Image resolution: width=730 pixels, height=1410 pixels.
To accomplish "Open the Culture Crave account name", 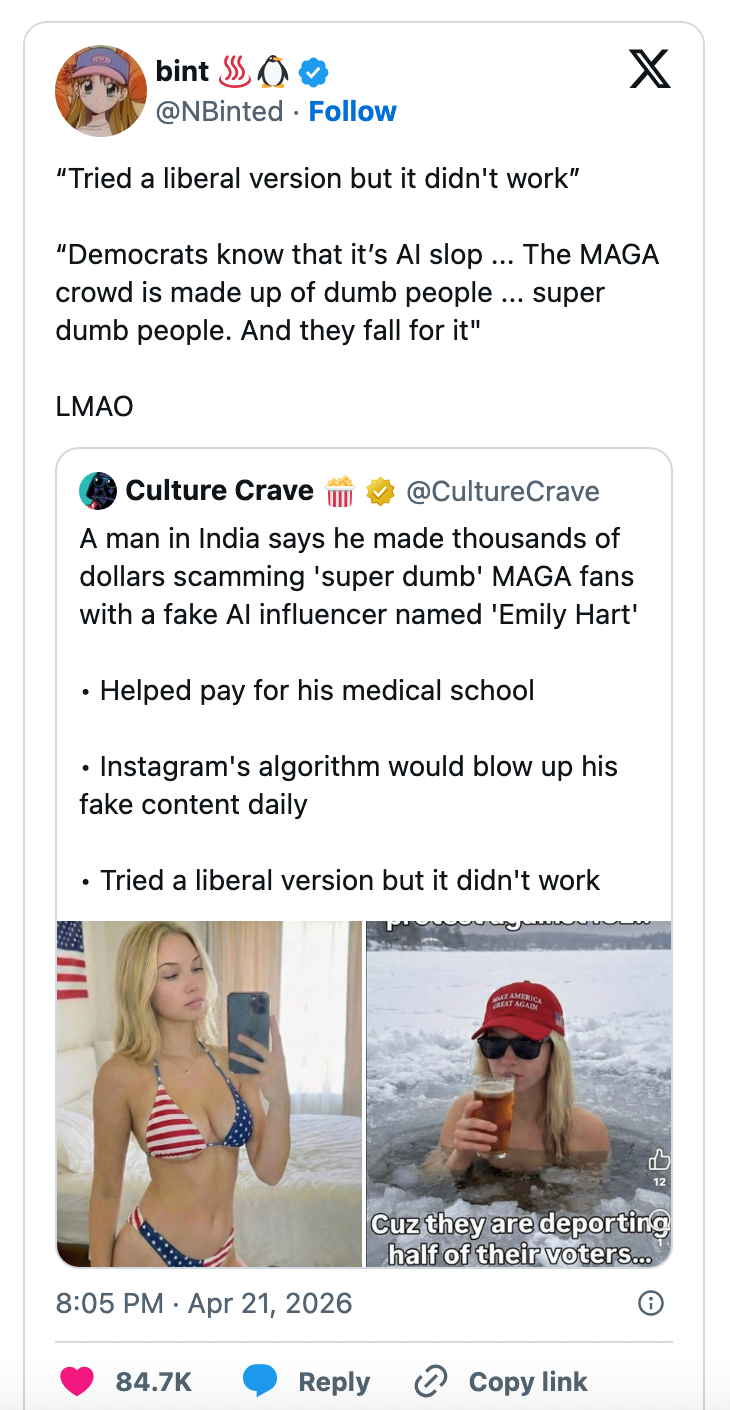I will [219, 491].
